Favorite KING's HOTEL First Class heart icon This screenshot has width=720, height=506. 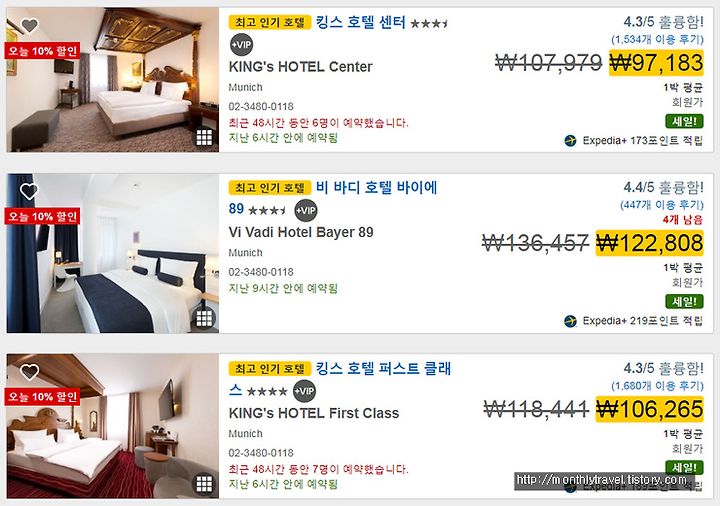pyautogui.click(x=29, y=372)
